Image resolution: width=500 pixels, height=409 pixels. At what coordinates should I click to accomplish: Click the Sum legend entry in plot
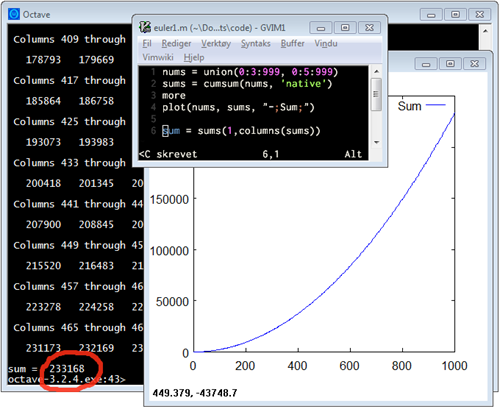(x=421, y=106)
